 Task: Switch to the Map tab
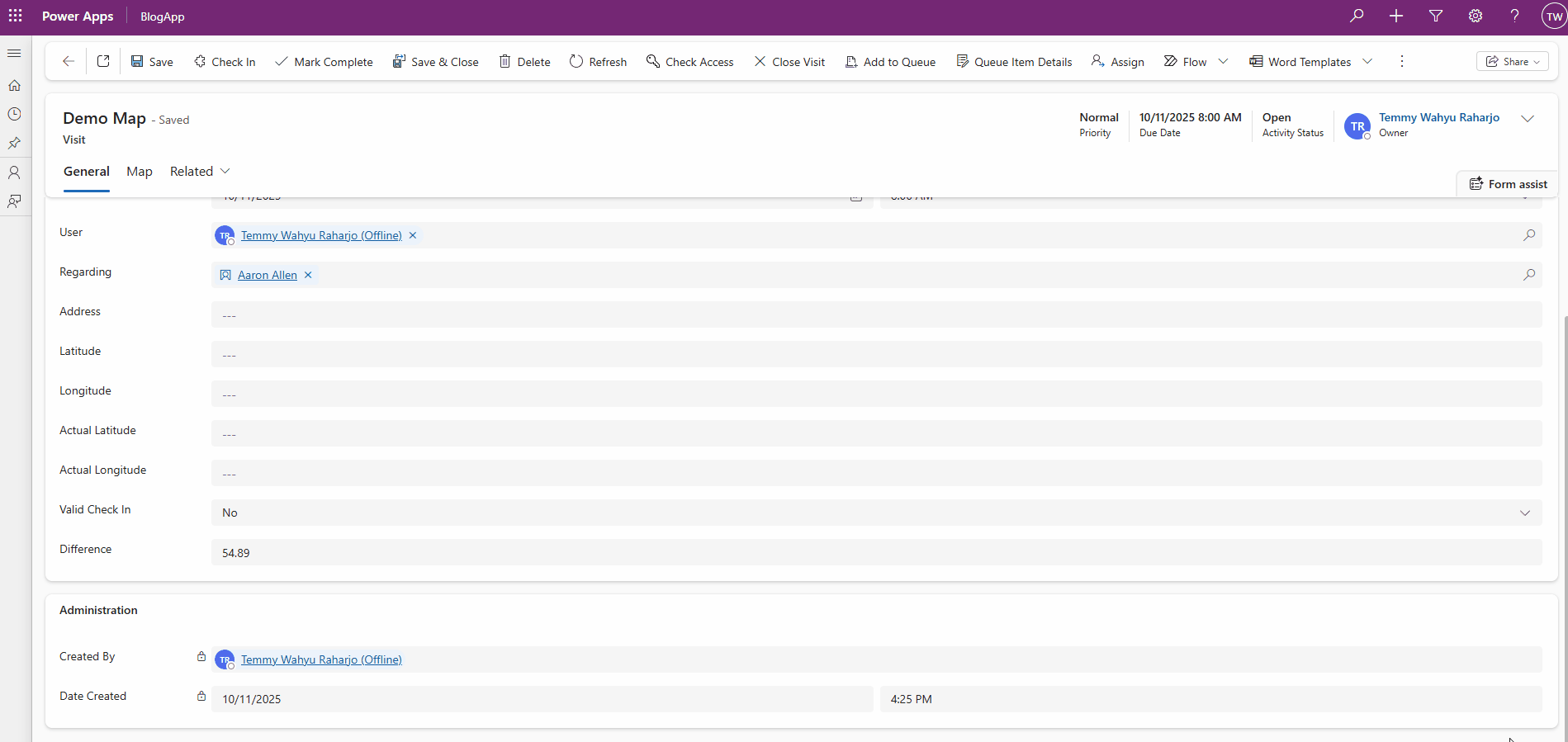[140, 172]
